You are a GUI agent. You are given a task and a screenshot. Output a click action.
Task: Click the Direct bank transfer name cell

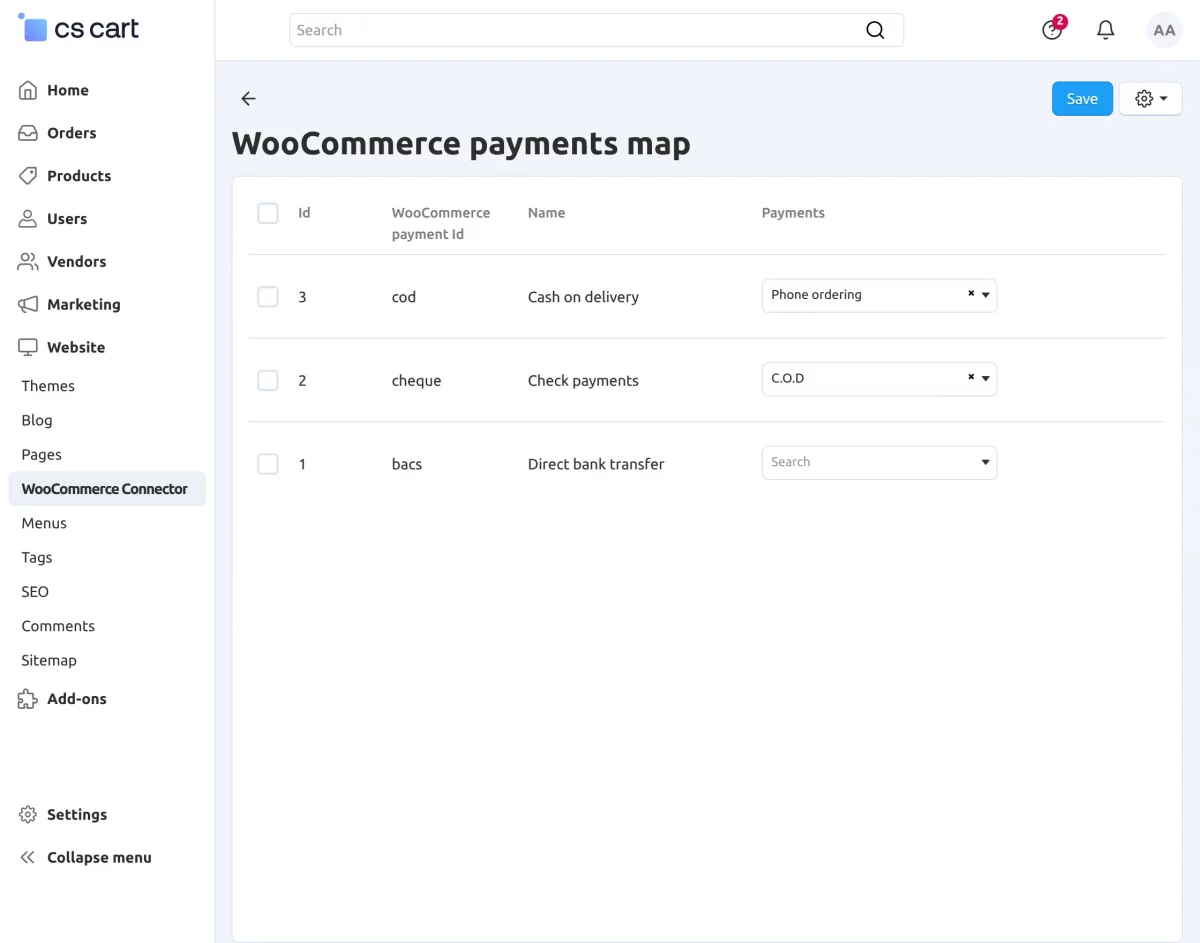point(596,464)
